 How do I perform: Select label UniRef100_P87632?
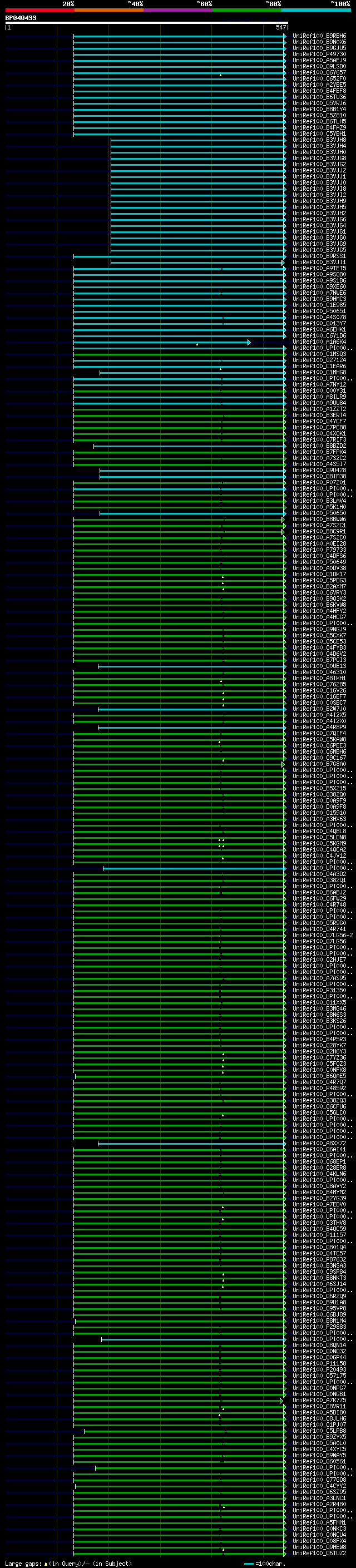[319, 1259]
